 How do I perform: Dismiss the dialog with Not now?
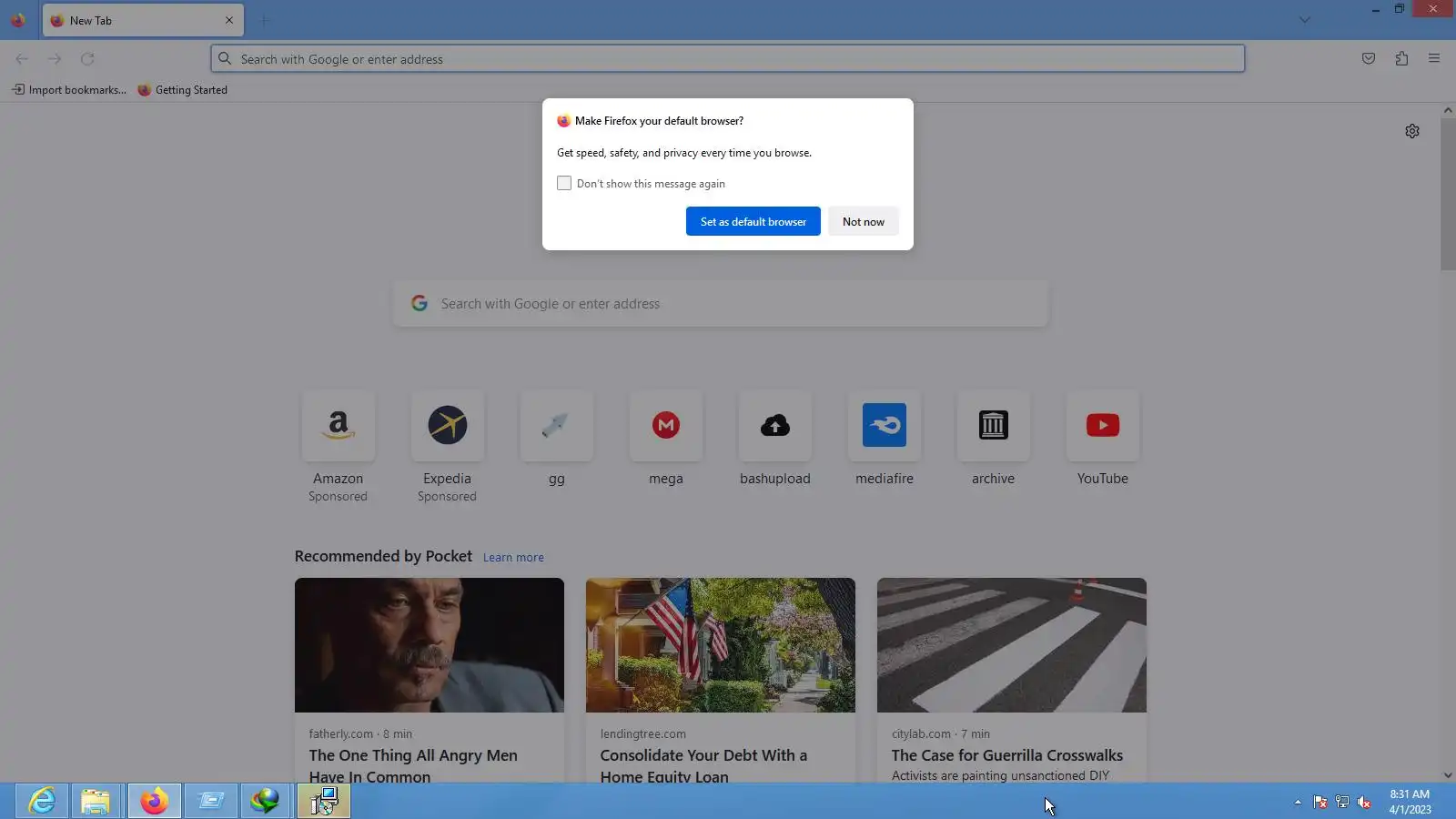(864, 221)
